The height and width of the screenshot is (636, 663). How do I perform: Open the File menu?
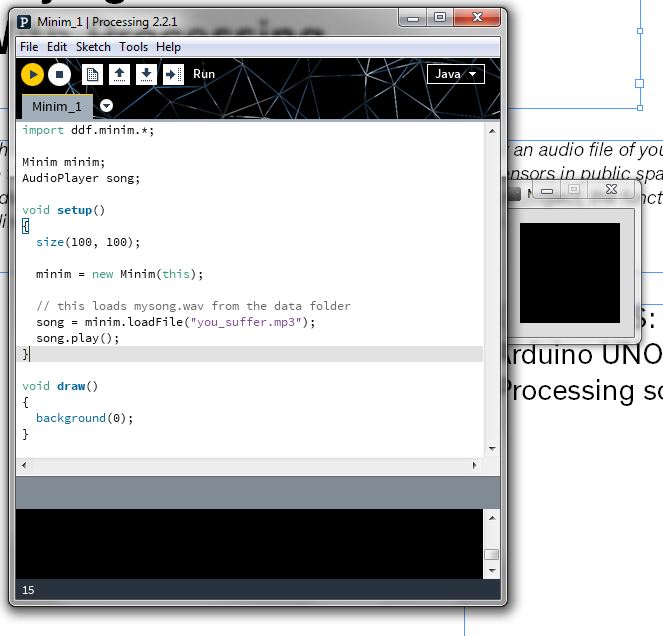29,47
